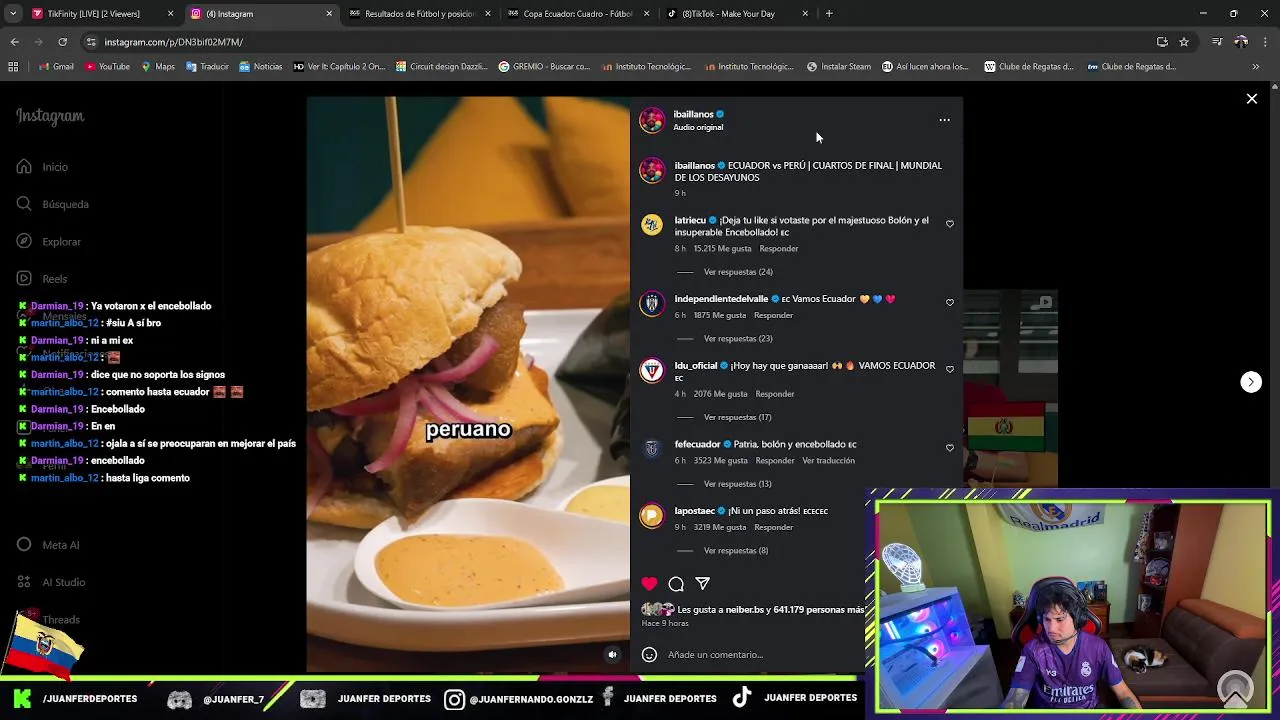
Task: Open Meta AI in the sidebar
Action: [48, 545]
